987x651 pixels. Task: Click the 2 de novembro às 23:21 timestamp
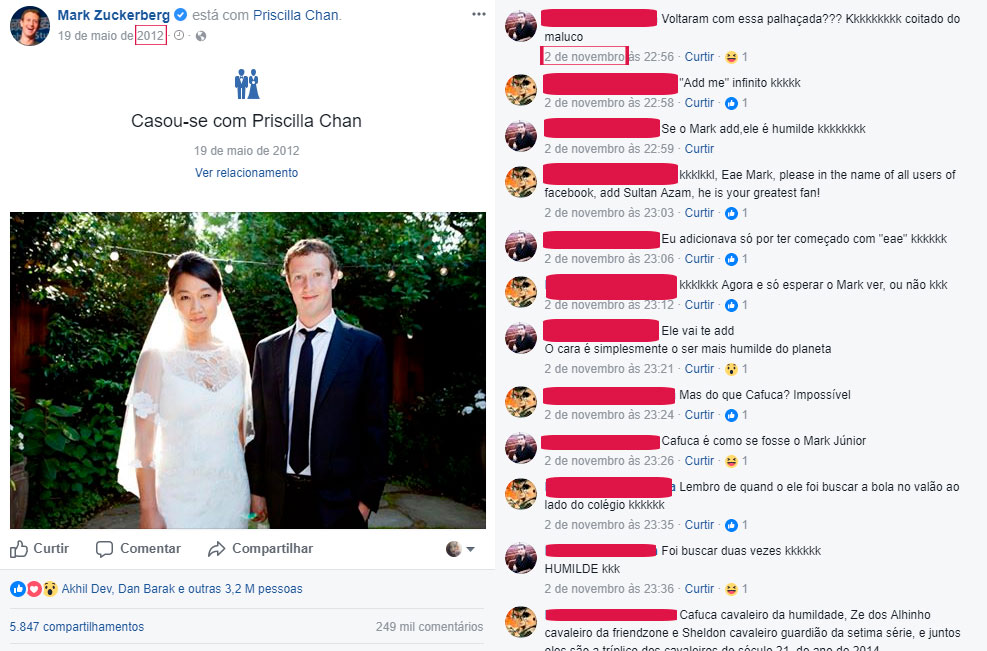(x=609, y=369)
